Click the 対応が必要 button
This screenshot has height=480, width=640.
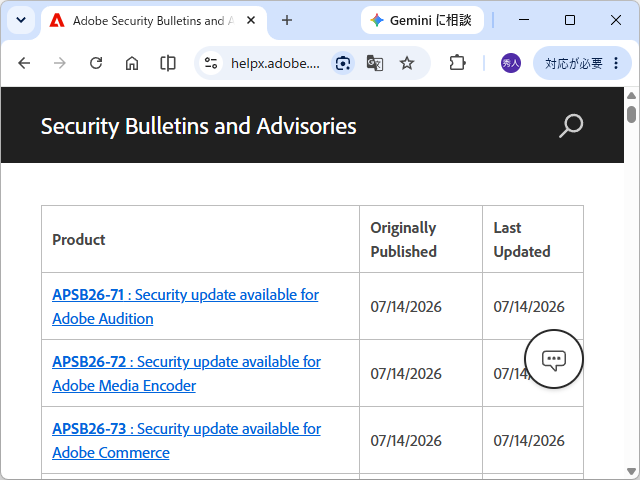573,63
